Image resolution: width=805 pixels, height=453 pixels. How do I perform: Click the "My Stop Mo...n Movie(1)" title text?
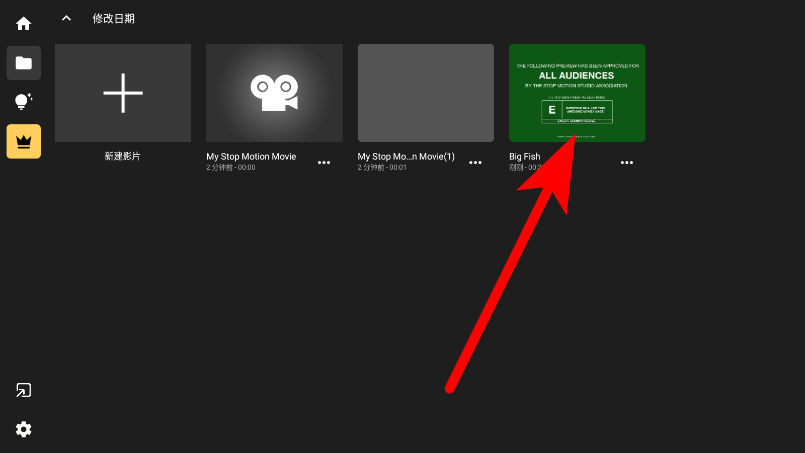tap(406, 157)
